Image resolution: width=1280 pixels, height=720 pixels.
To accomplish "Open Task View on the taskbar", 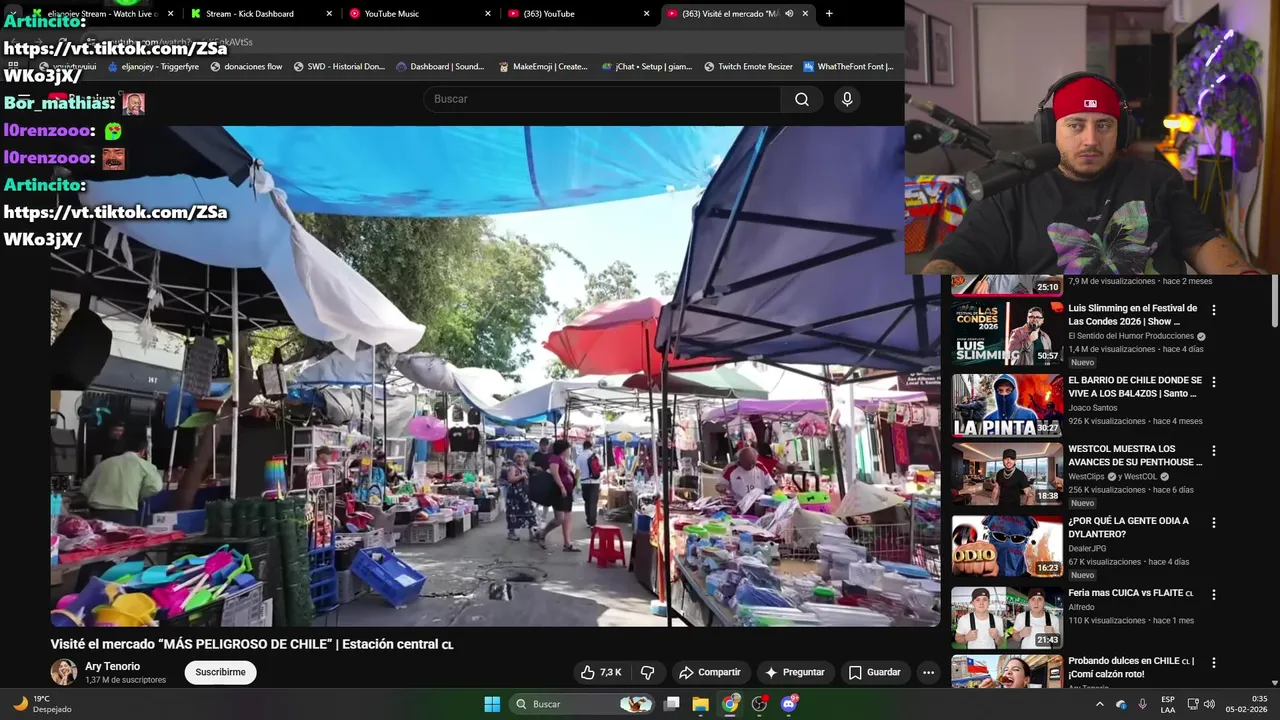I will [672, 704].
